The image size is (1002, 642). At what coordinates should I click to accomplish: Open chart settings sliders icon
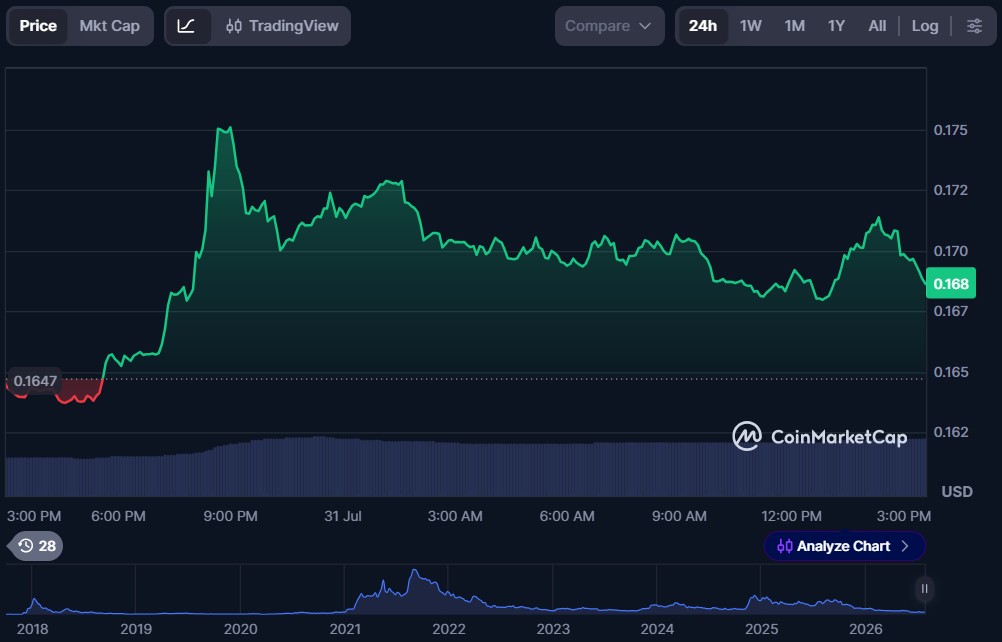click(x=974, y=26)
